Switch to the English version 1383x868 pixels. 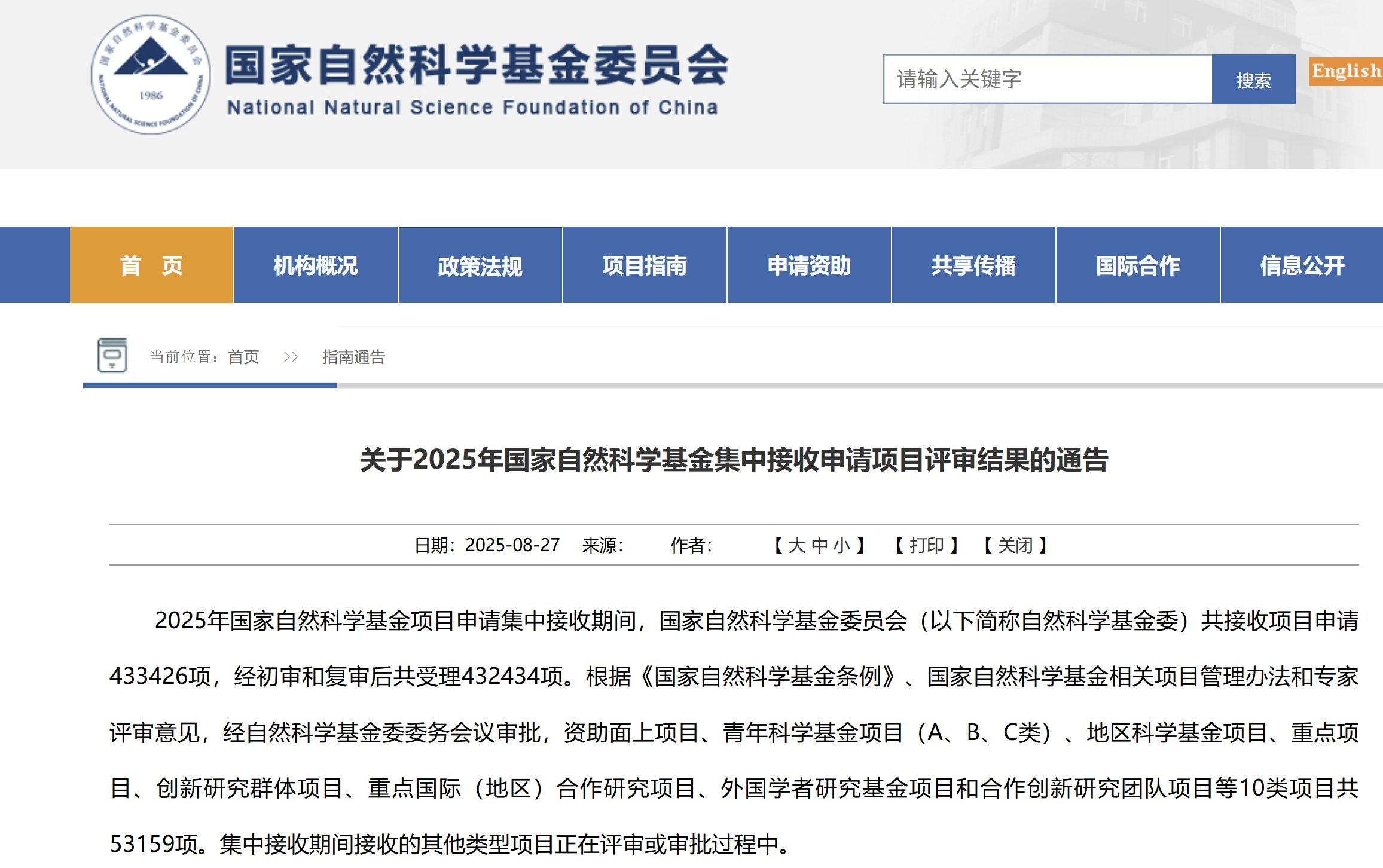[1346, 71]
